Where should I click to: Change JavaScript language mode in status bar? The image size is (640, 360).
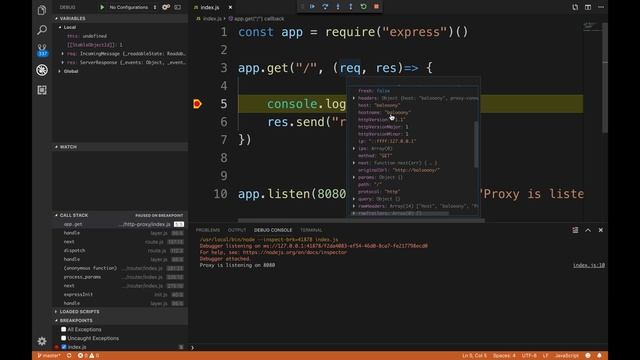click(x=567, y=356)
